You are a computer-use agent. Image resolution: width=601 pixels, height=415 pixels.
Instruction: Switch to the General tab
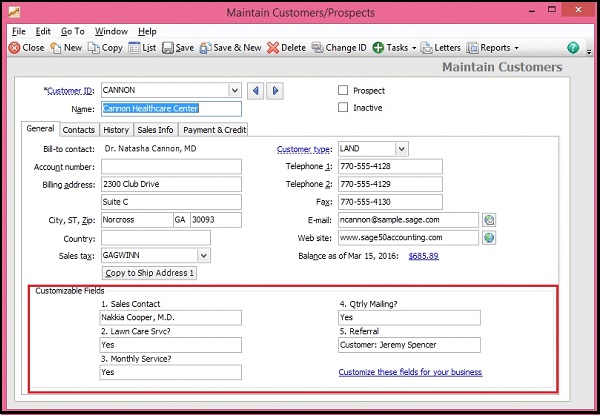[40, 129]
